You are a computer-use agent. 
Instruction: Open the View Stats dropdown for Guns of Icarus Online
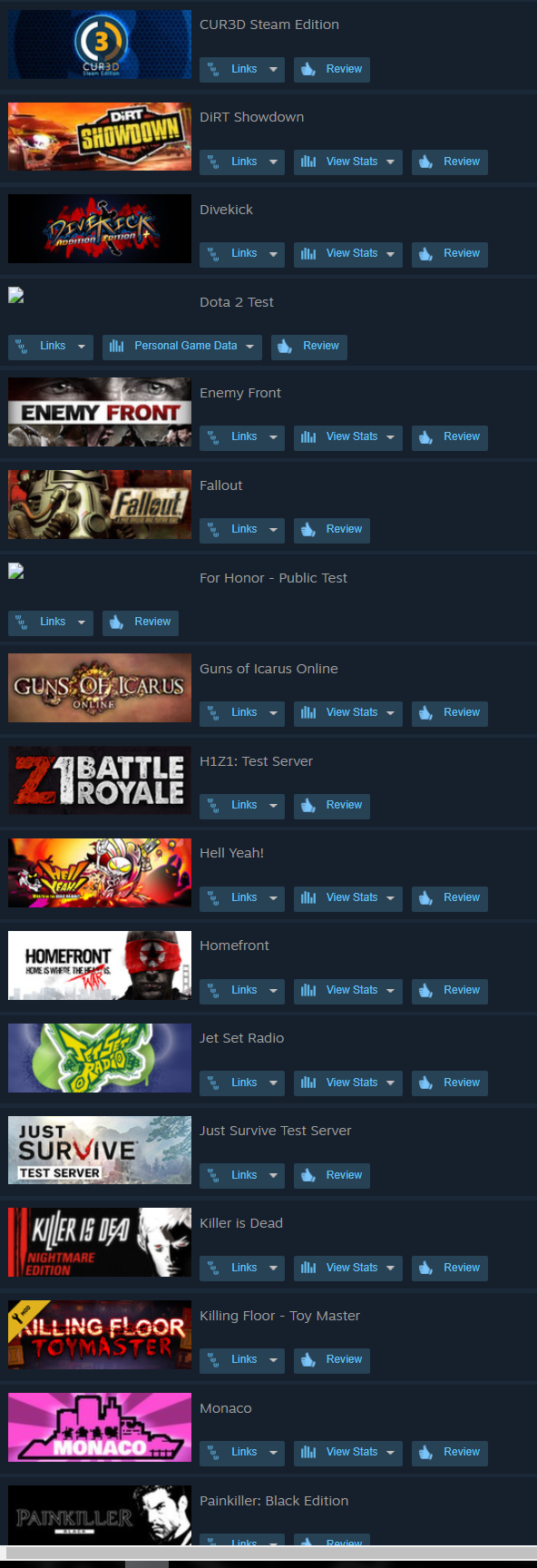[348, 713]
